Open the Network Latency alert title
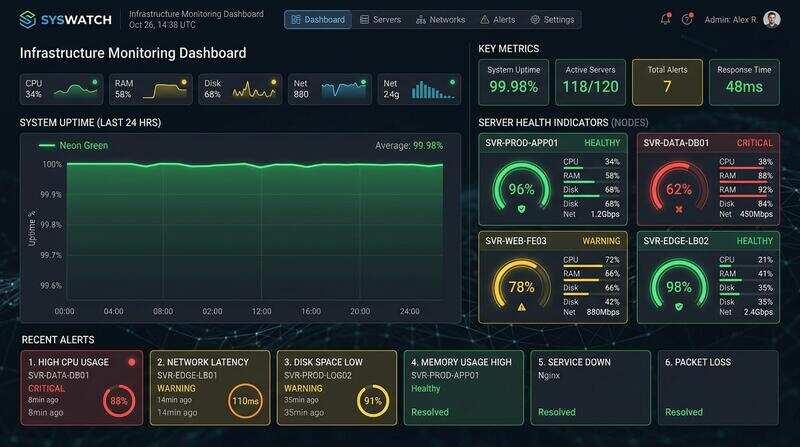800x447 pixels. click(x=203, y=362)
